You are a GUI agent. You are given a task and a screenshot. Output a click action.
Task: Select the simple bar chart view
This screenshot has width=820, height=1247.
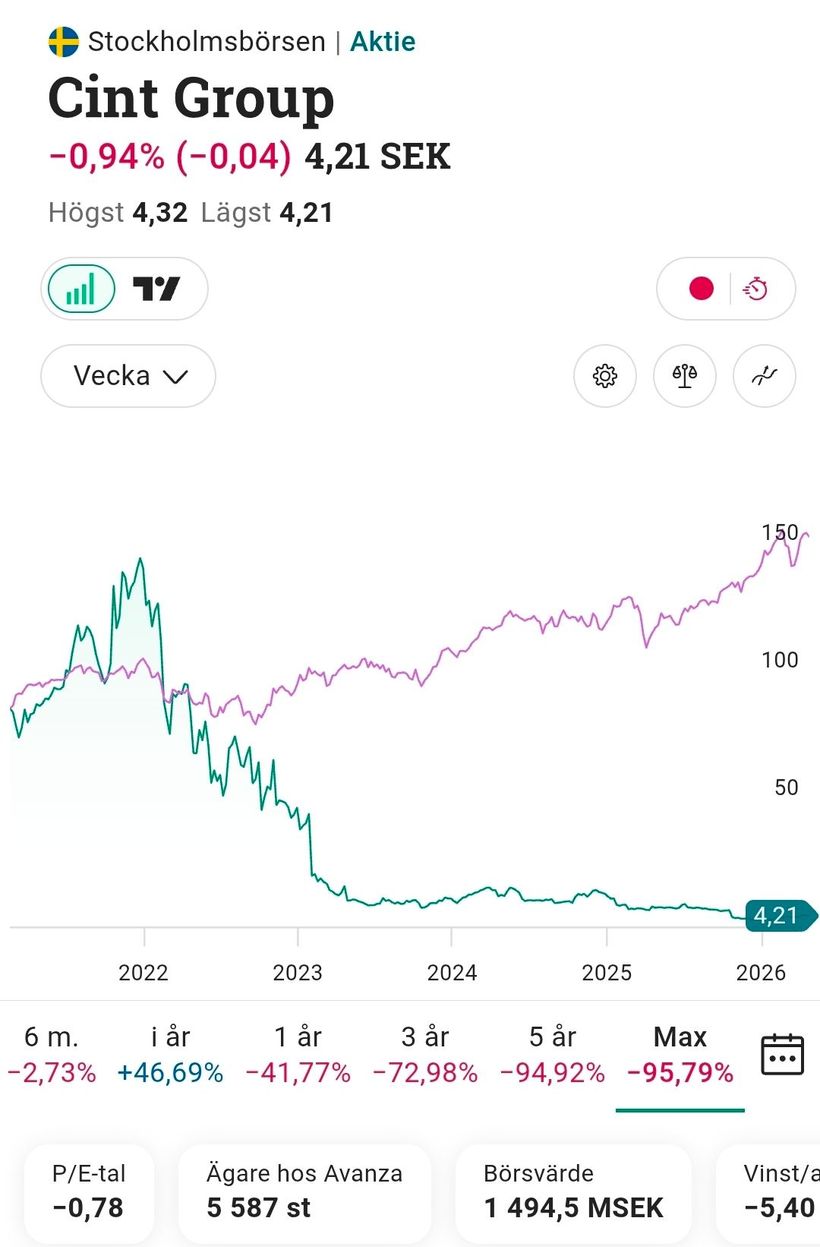[x=81, y=289]
